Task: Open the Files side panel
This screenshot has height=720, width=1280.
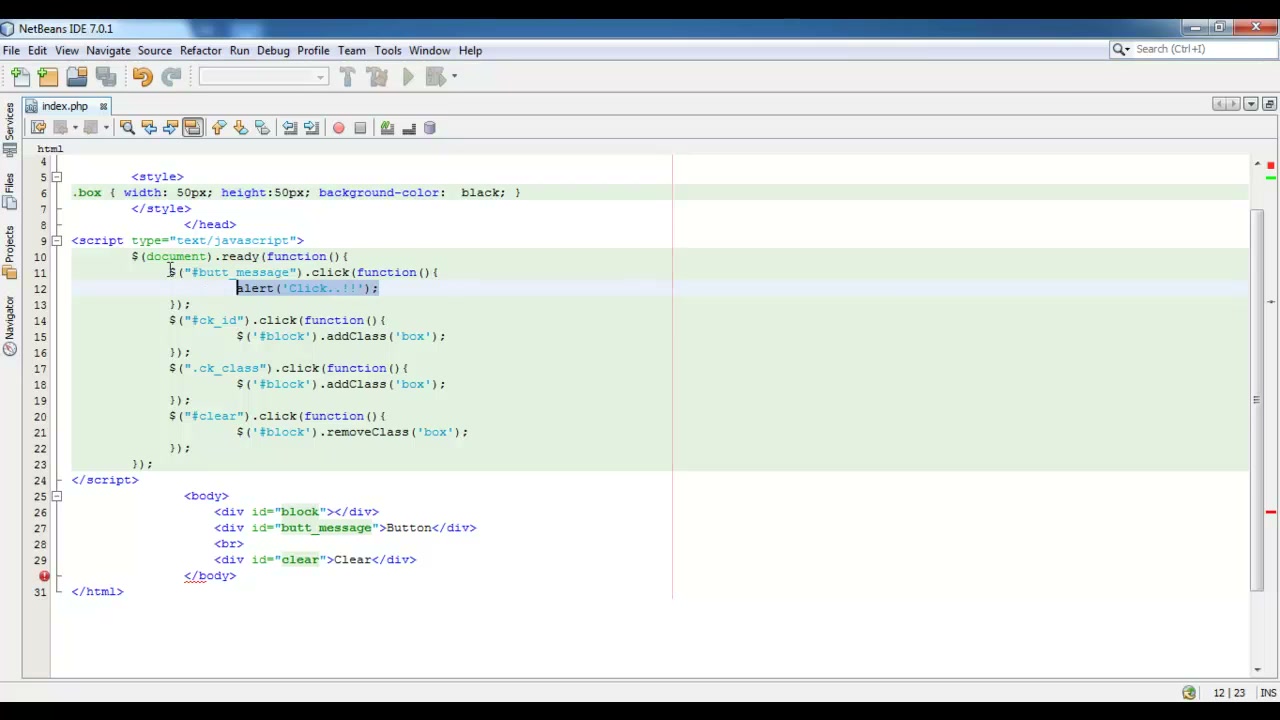Action: (x=10, y=190)
